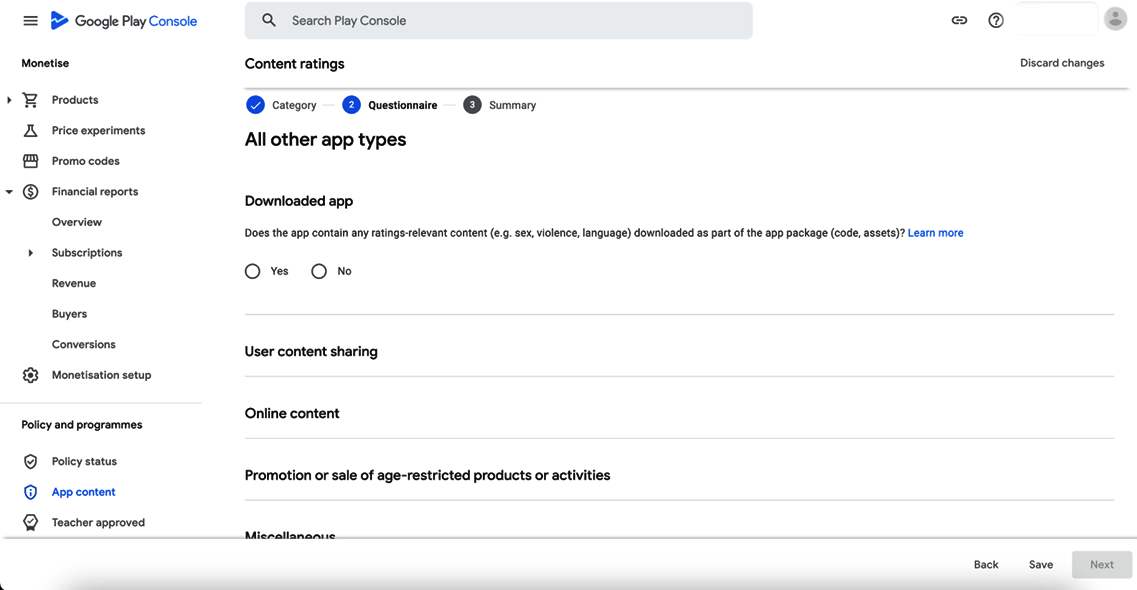The width and height of the screenshot is (1137, 590).
Task: Open the user account avatar
Action: (x=1115, y=19)
